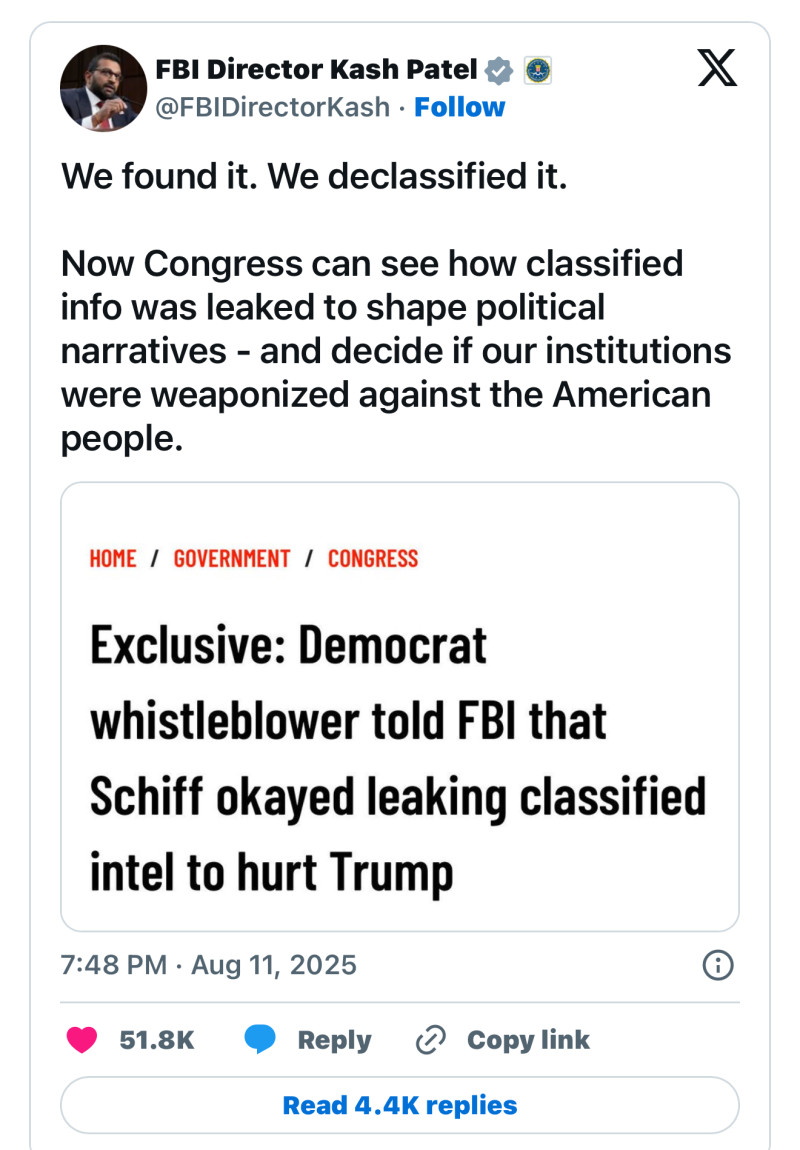Expand Read 4.4K replies
This screenshot has height=1150, width=800.
click(x=400, y=1105)
